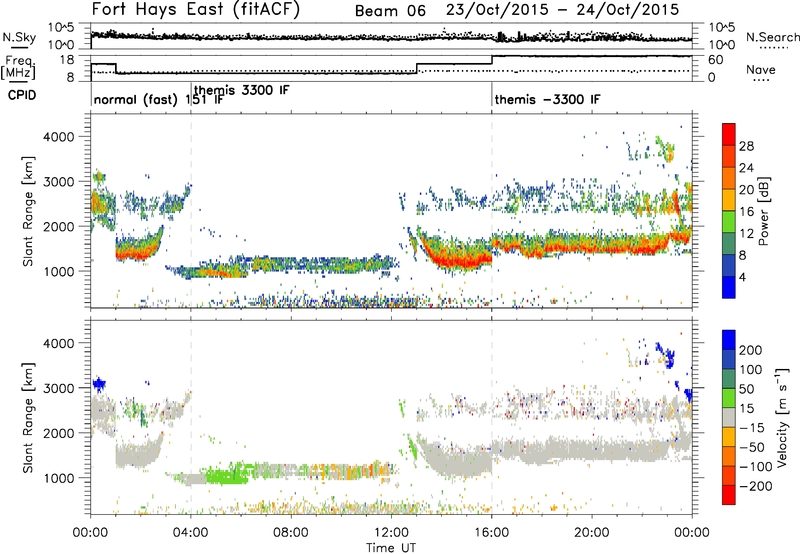Pick the gray segment of Velocity color bar
This screenshot has height=554, width=800.
coord(729,417)
